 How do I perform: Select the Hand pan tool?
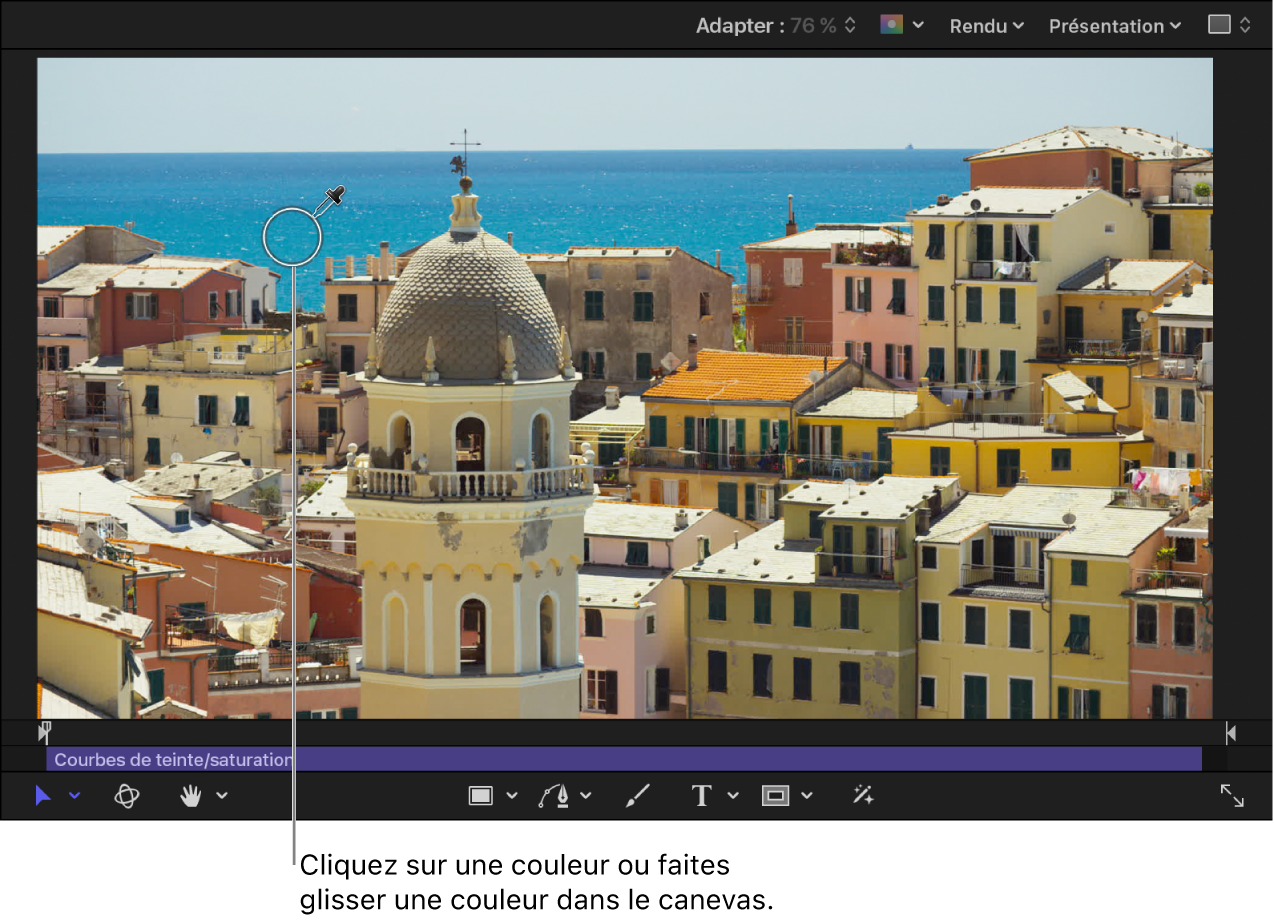click(x=190, y=796)
